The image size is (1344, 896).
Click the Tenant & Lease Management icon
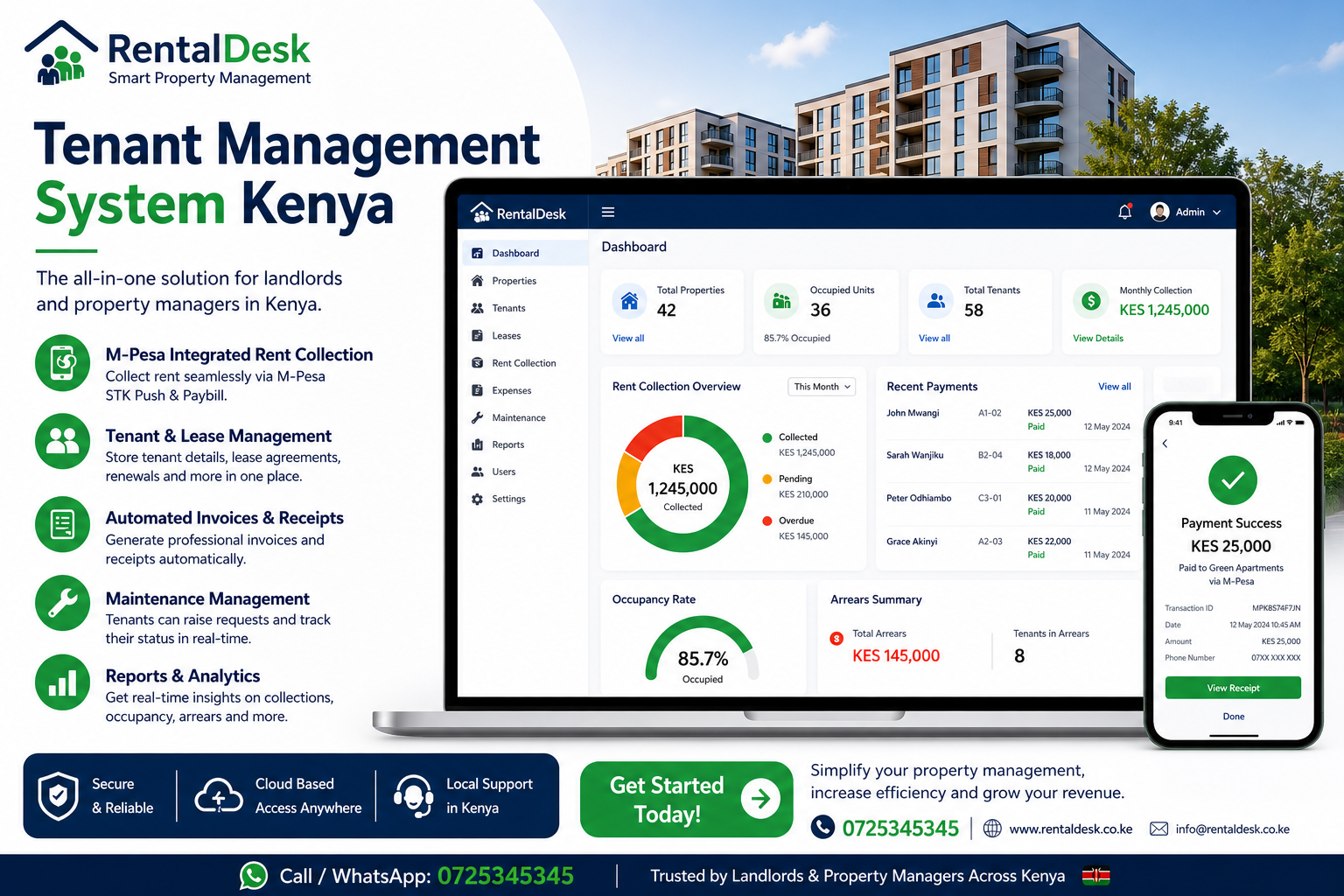[62, 441]
